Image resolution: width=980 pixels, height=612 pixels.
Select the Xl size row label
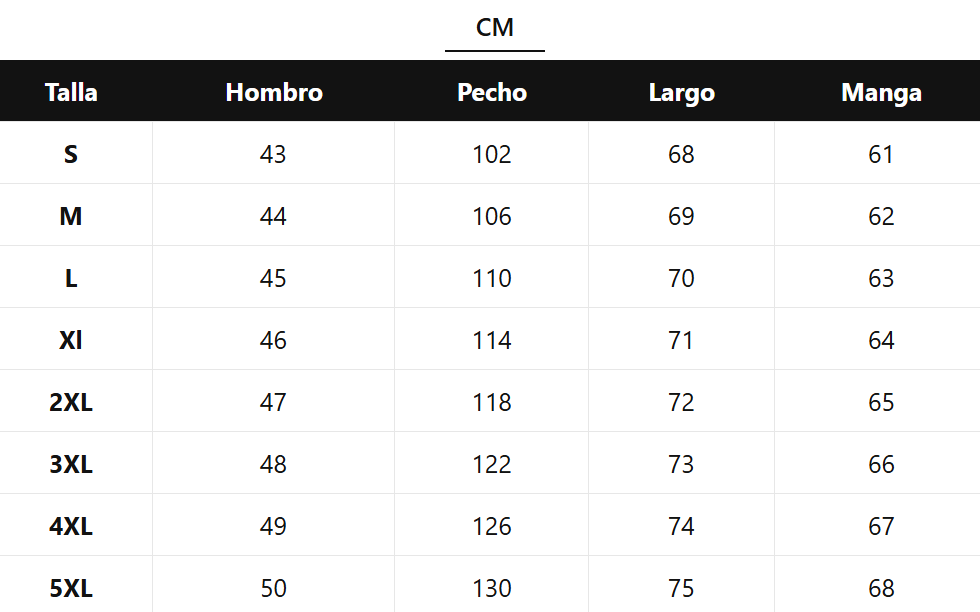71,341
